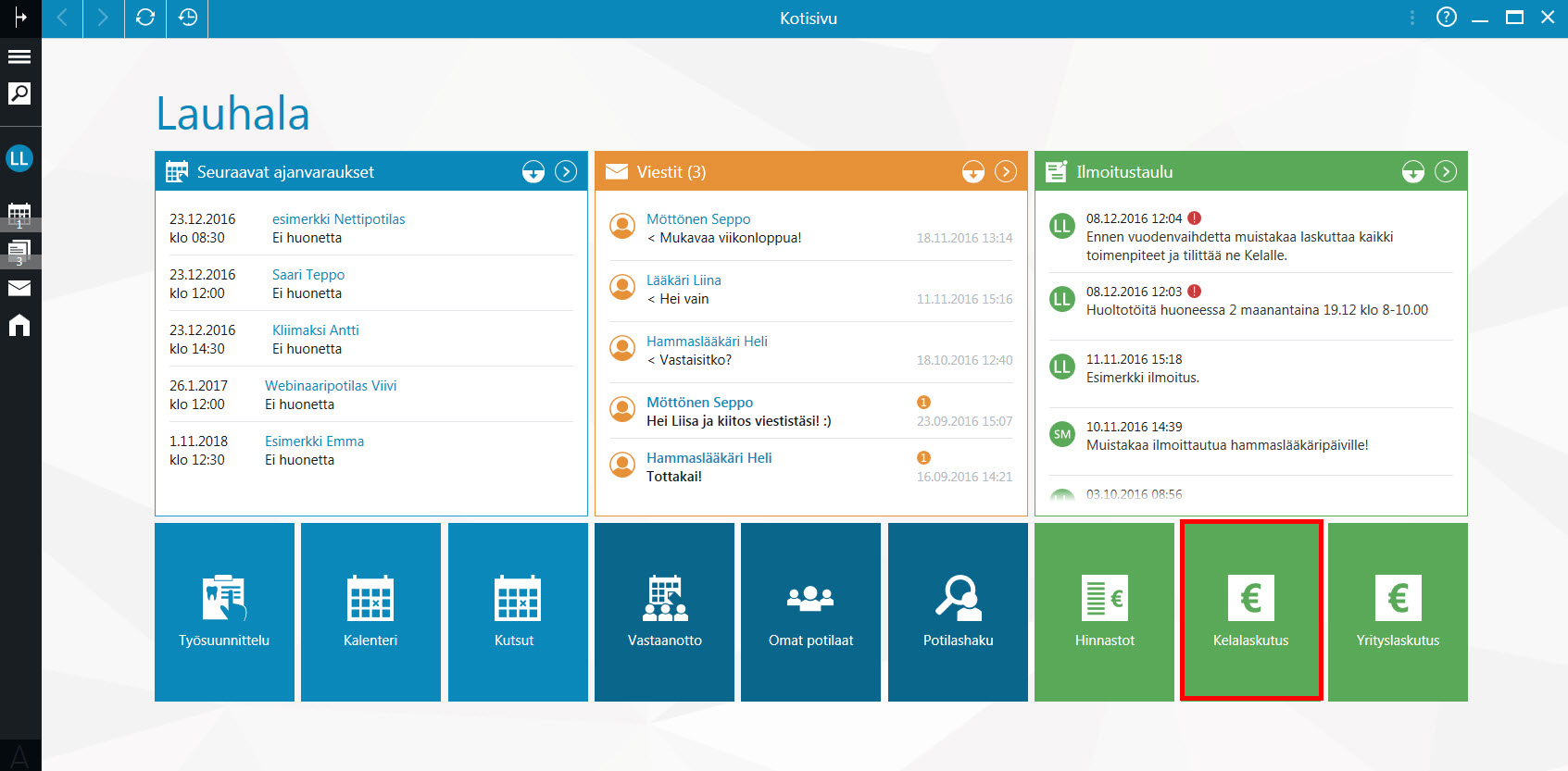Open the Työsuunnittelu tile
Screen dimensions: 1568x771
(x=224, y=611)
